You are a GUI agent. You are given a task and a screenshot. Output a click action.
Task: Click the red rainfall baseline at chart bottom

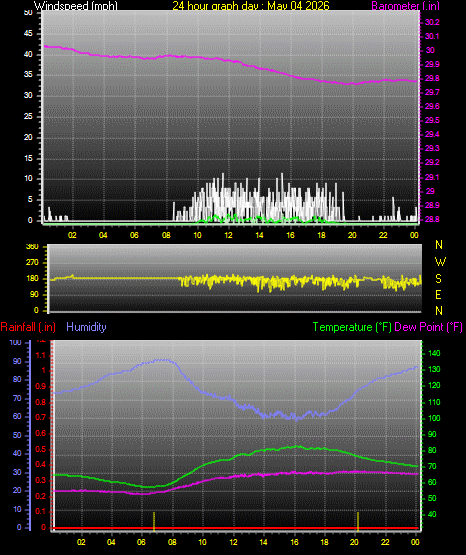point(236,528)
